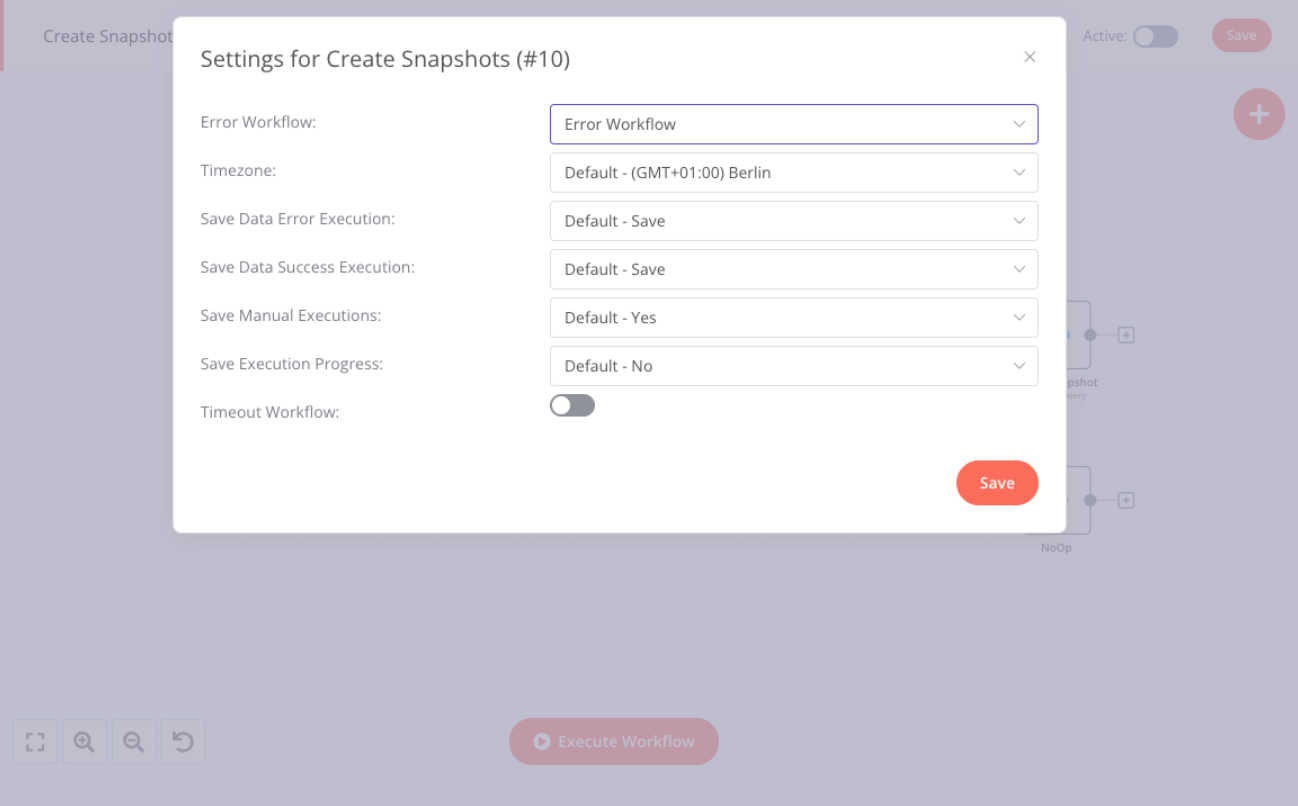Change the Timezone dropdown from Berlin
The width and height of the screenshot is (1298, 806).
tap(794, 172)
